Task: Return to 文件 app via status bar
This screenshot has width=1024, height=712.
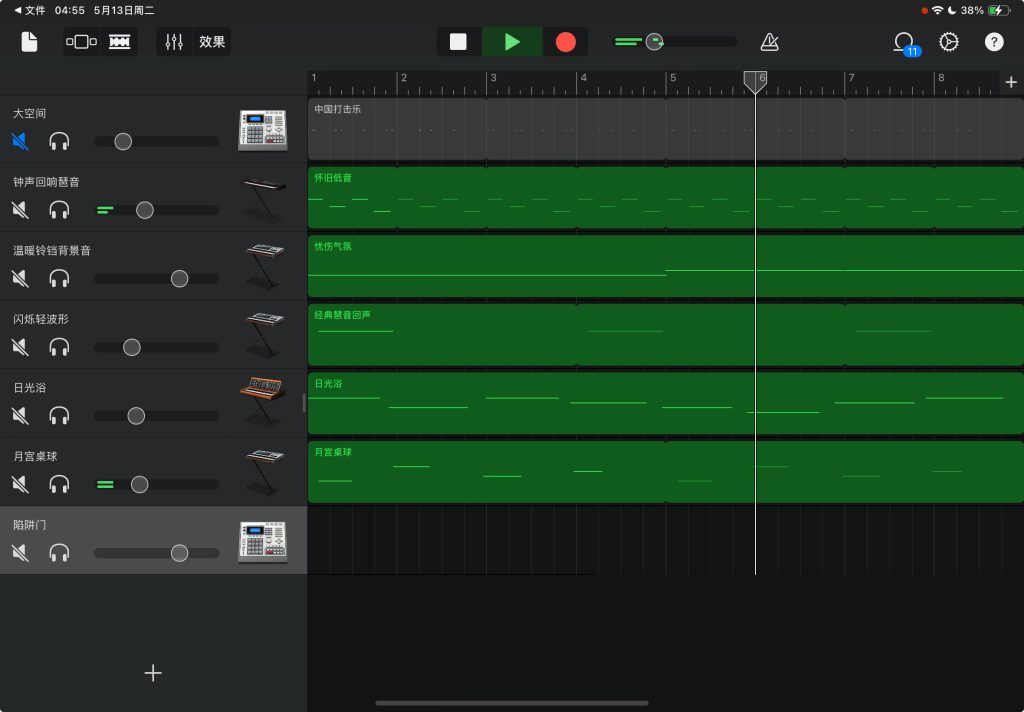Action: click(x=29, y=10)
